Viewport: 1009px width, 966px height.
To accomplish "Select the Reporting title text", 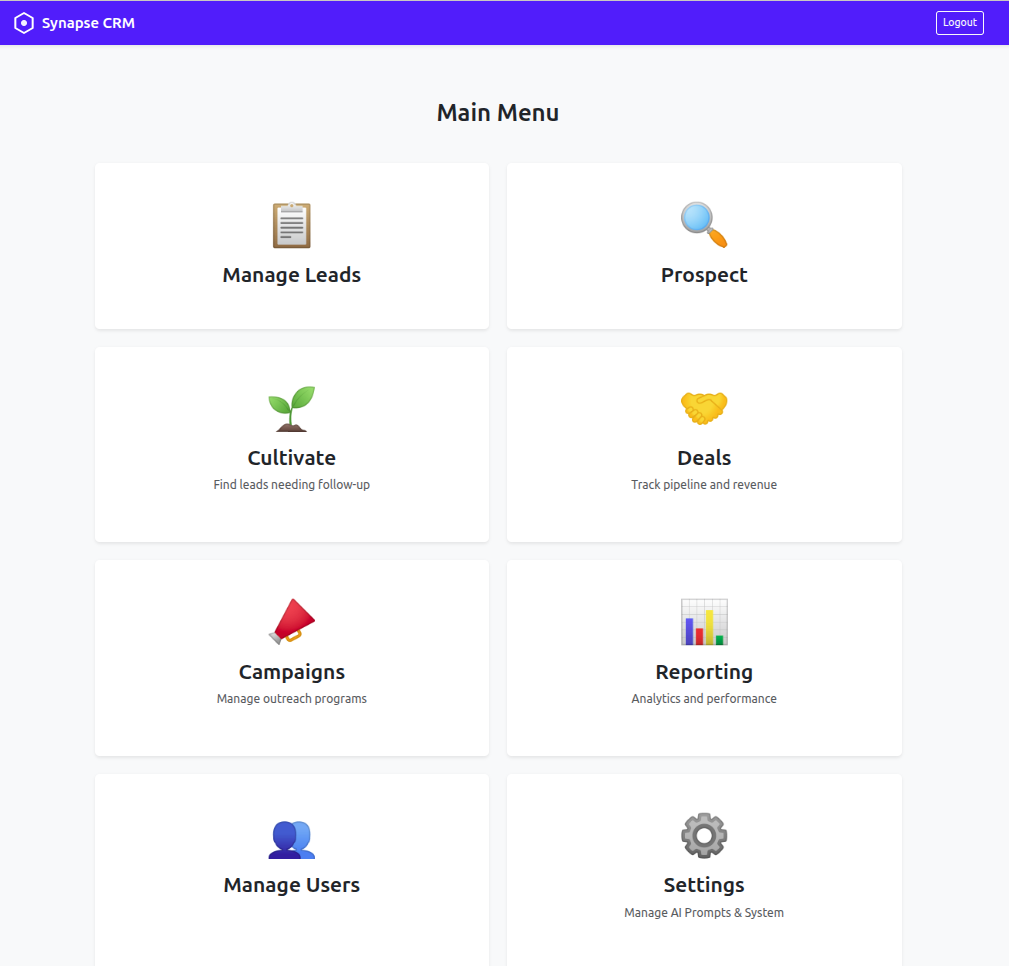I will tap(704, 672).
